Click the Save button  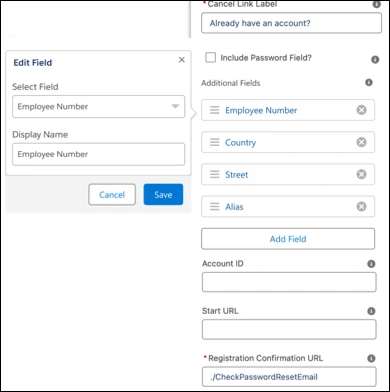(x=163, y=195)
